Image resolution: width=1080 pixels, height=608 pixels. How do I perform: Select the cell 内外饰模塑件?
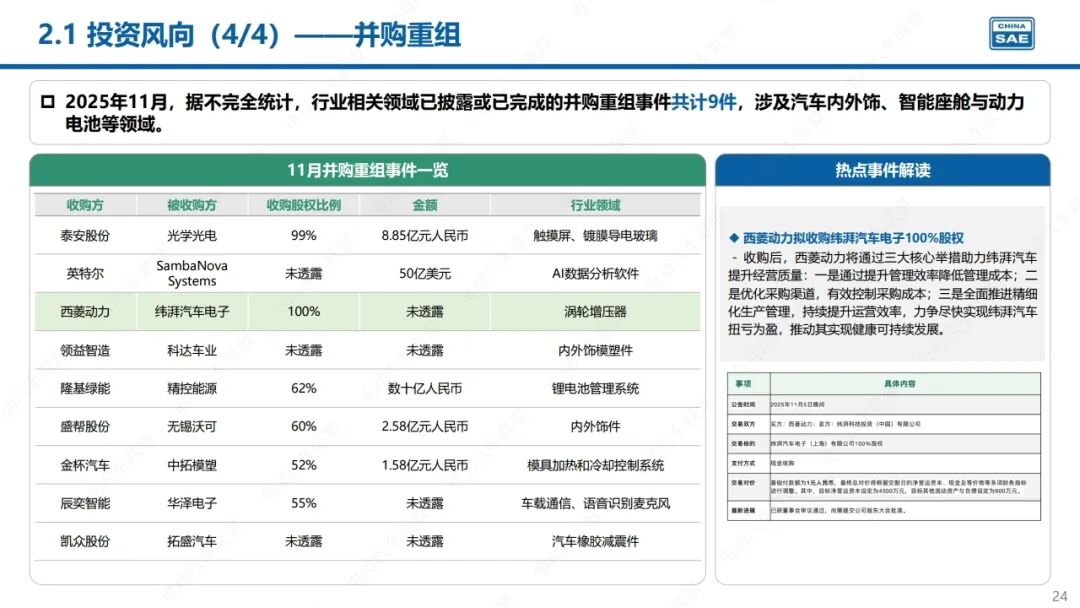(x=595, y=350)
